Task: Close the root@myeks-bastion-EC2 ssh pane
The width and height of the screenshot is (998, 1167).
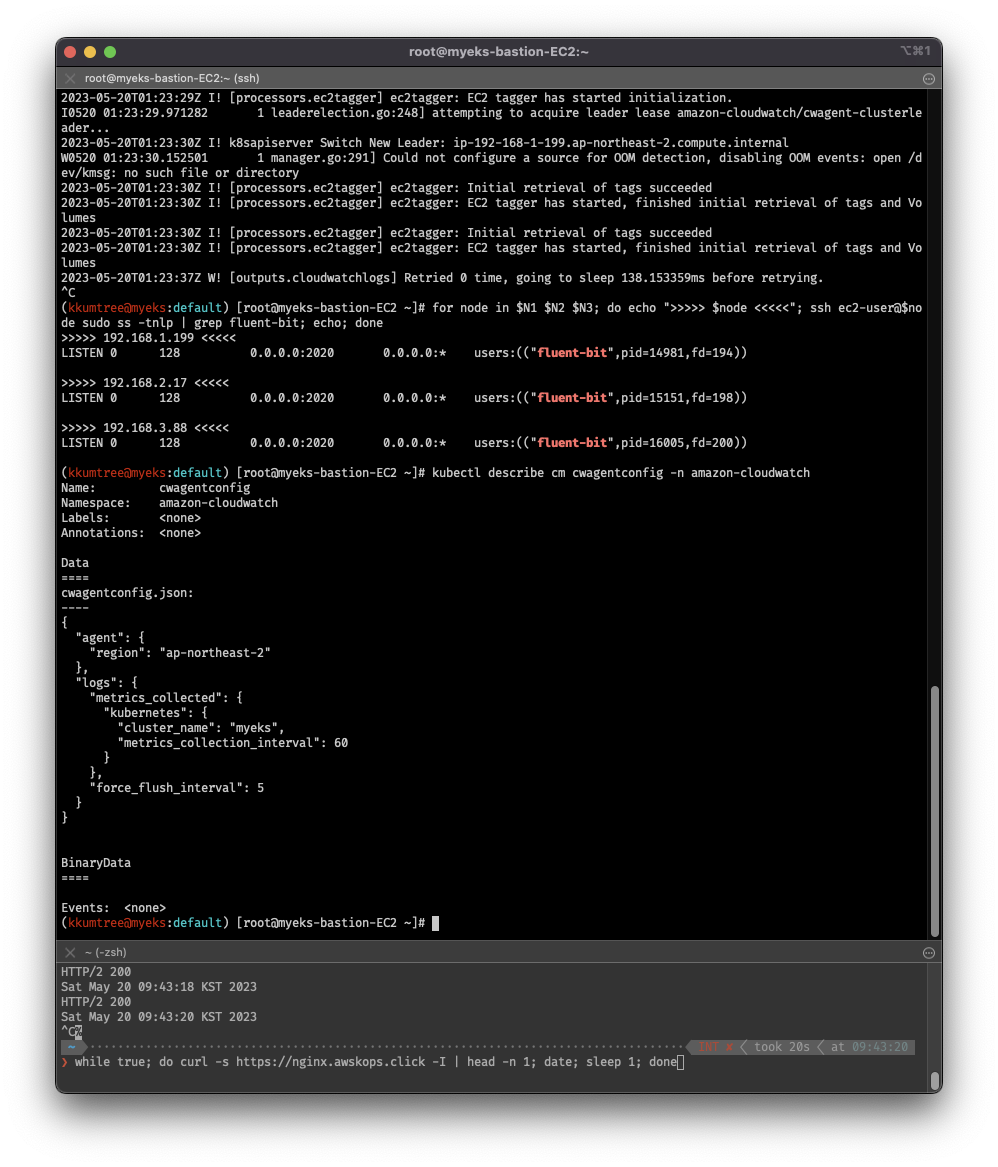Action: 70,78
